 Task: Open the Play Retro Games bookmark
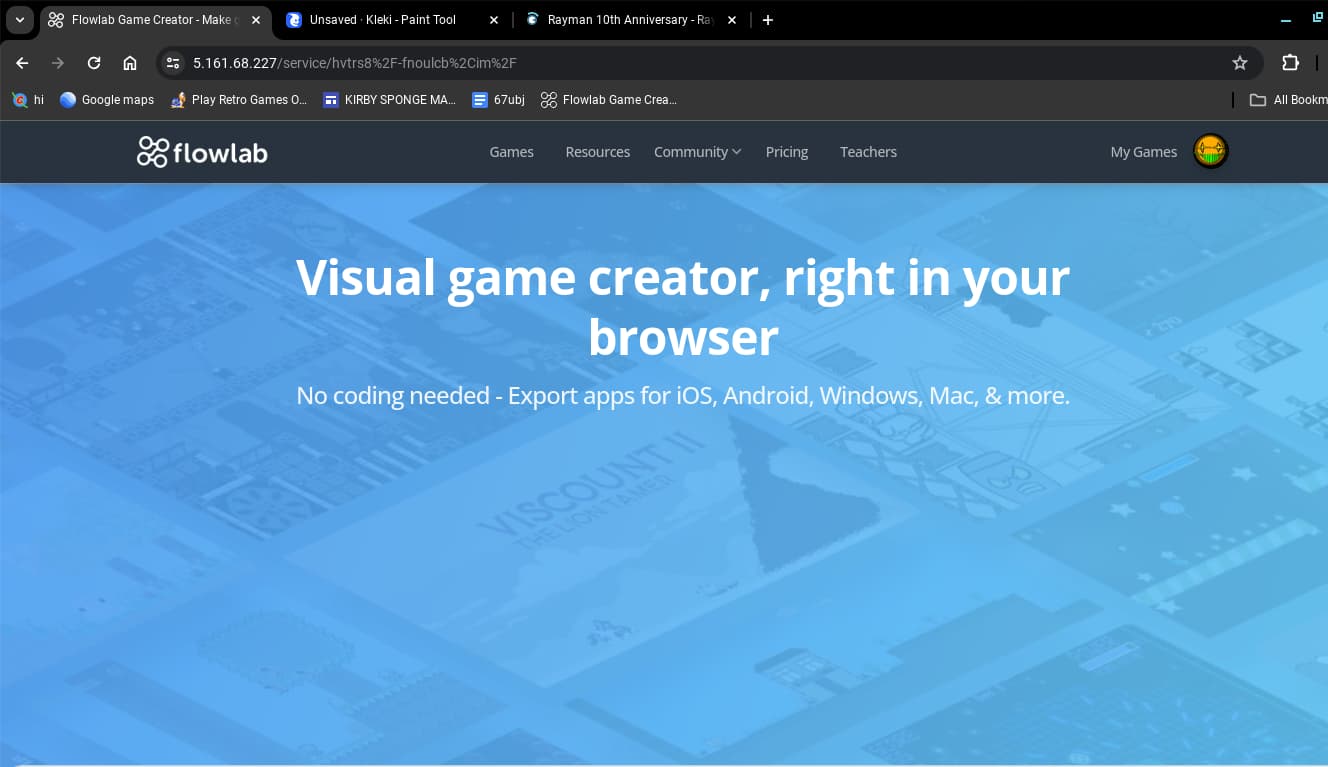click(x=239, y=100)
